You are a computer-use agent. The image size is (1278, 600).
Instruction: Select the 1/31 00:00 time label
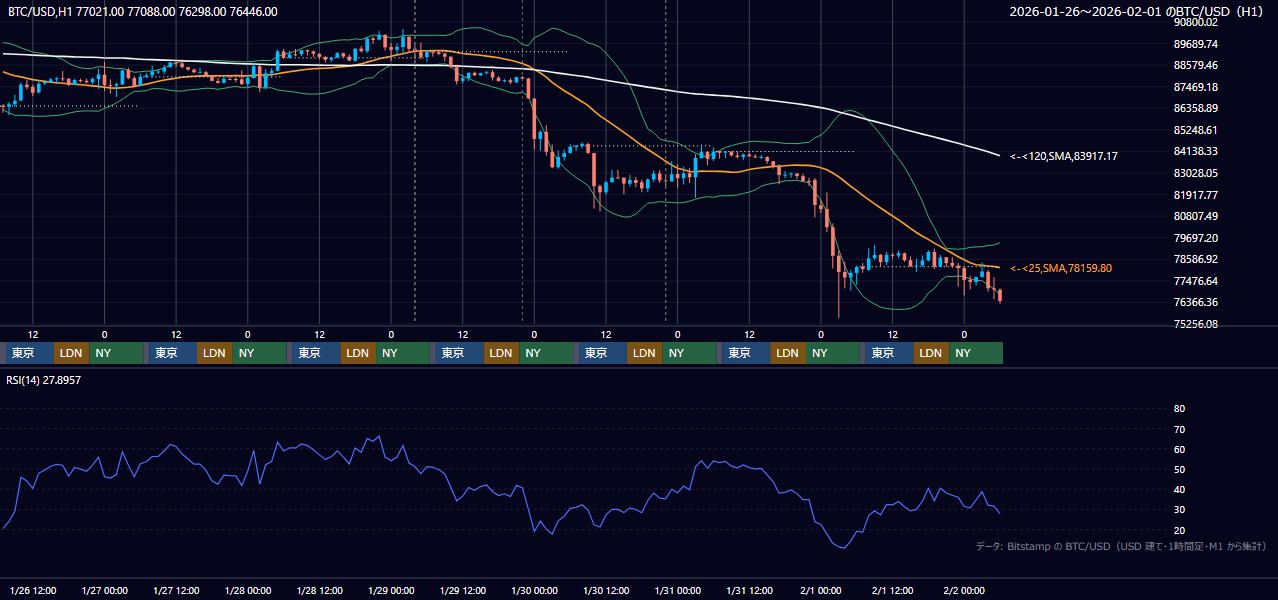pos(678,590)
